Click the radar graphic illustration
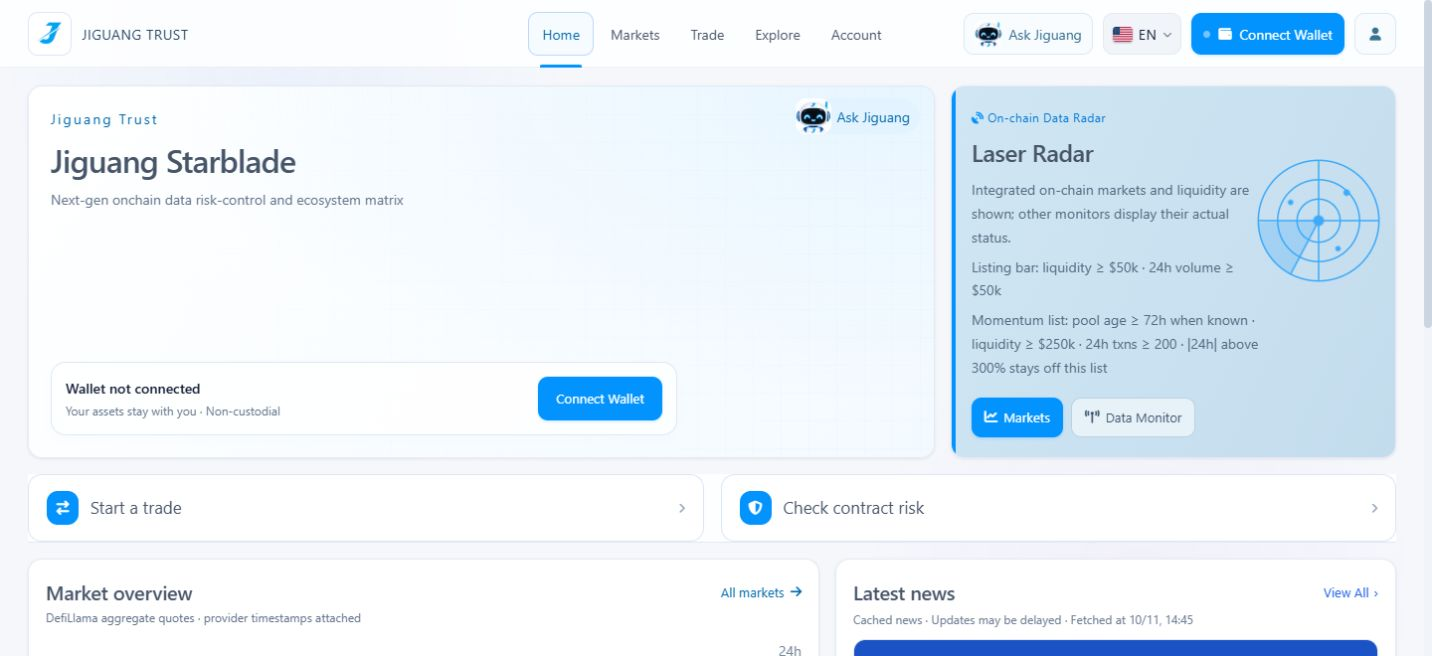Viewport: 1432px width, 656px height. [1318, 220]
